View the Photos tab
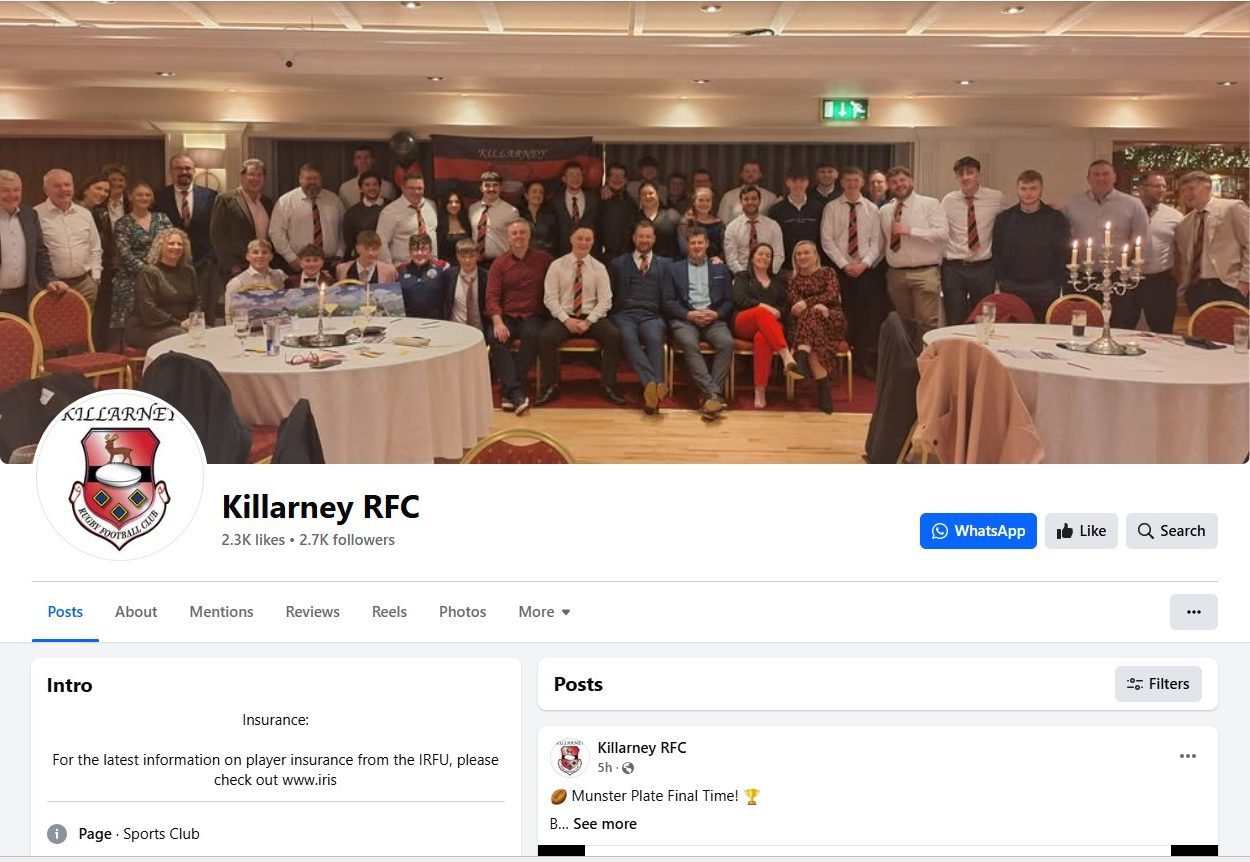 (x=462, y=612)
